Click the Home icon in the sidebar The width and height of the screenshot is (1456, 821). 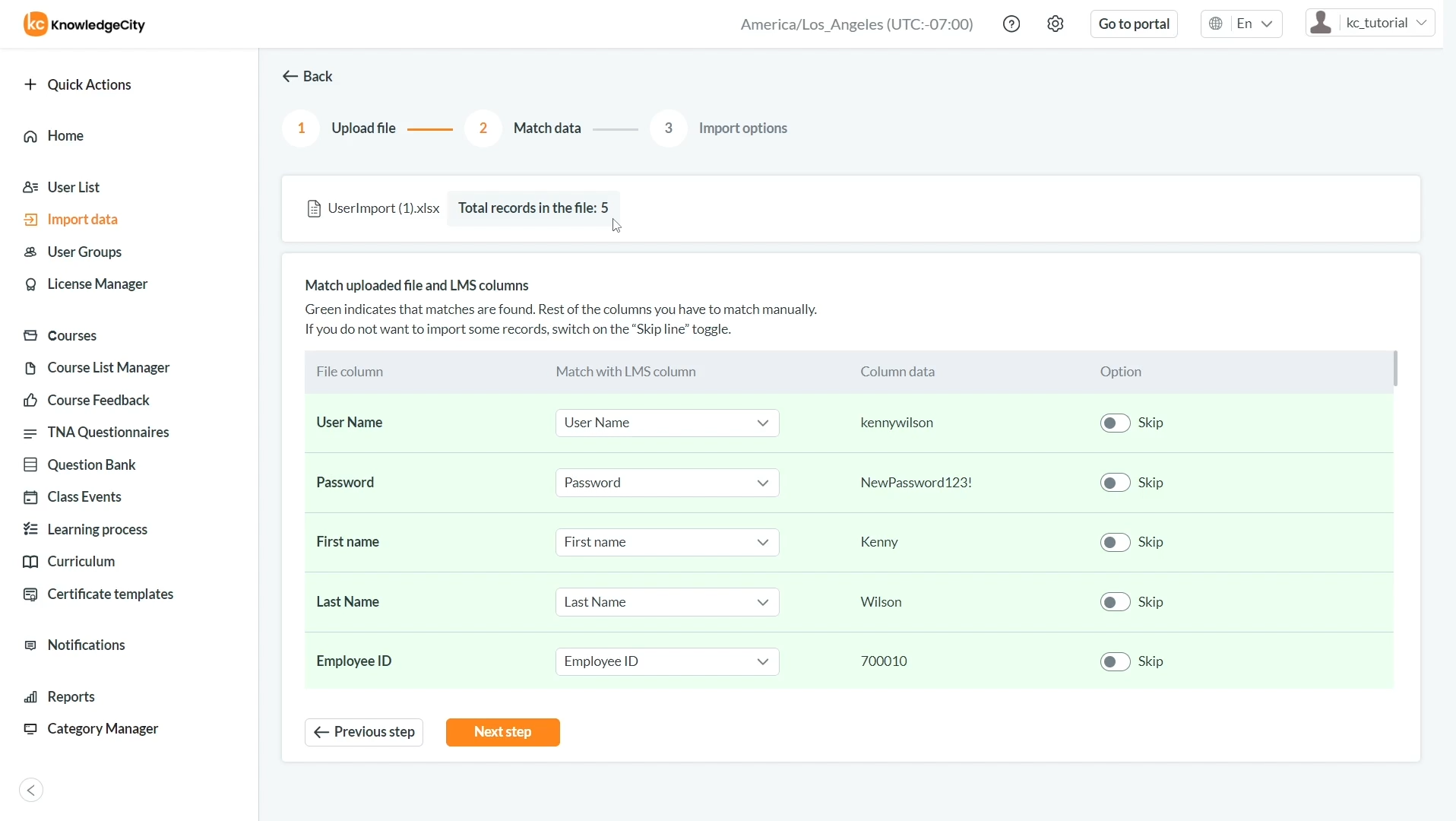point(30,136)
